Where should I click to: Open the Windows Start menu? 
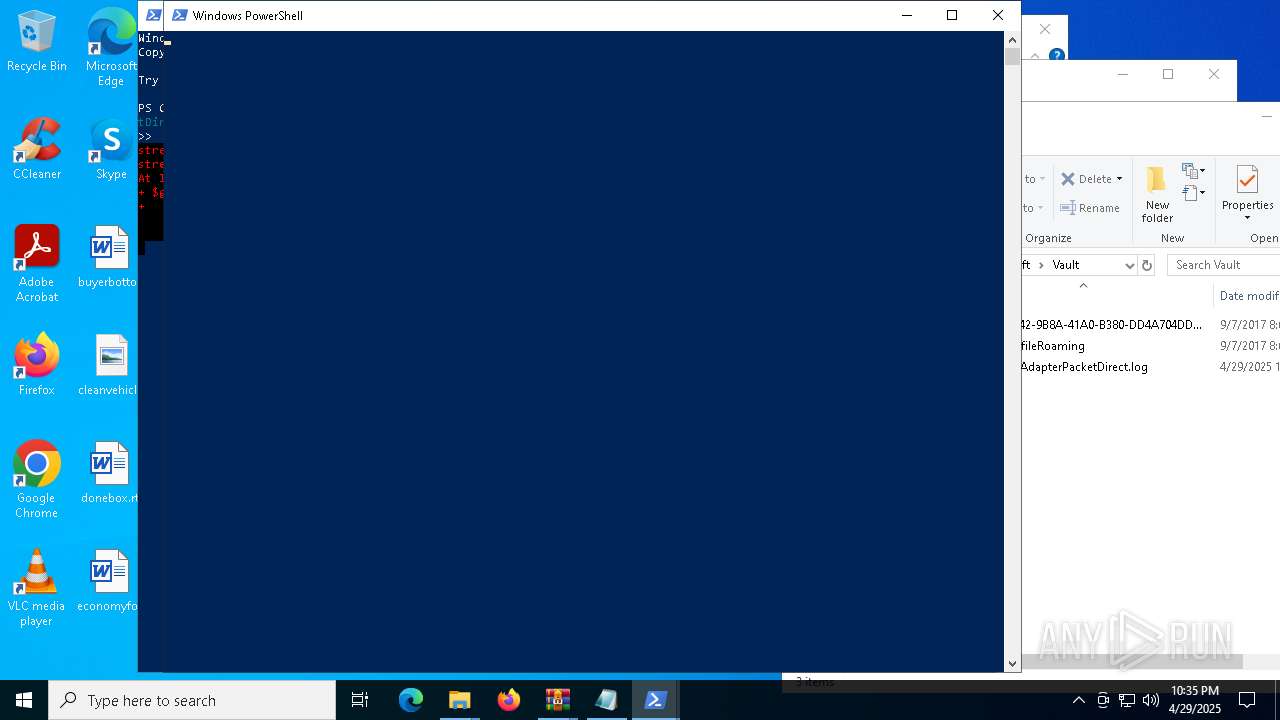pyautogui.click(x=24, y=700)
